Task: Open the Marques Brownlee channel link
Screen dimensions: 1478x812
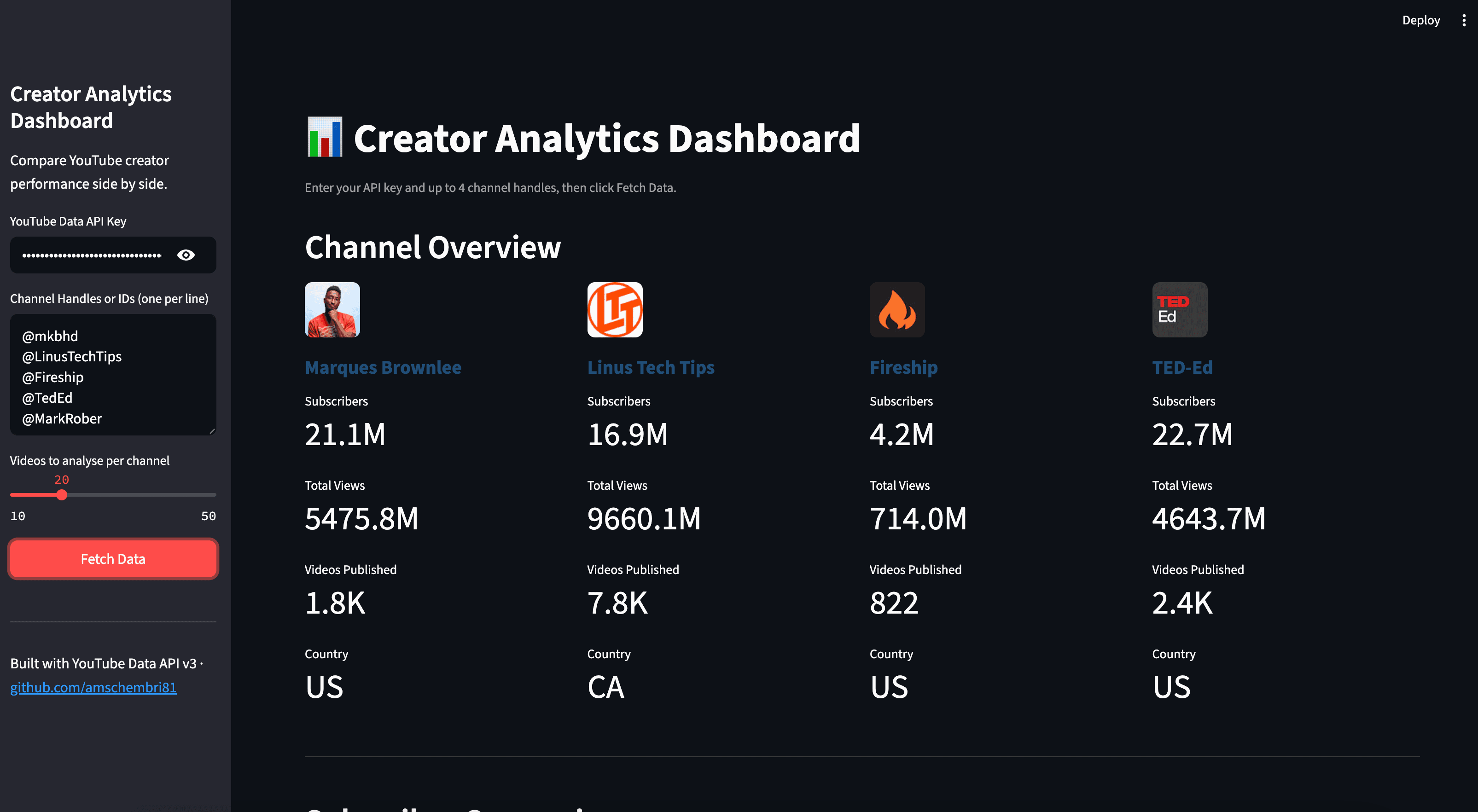Action: 383,368
